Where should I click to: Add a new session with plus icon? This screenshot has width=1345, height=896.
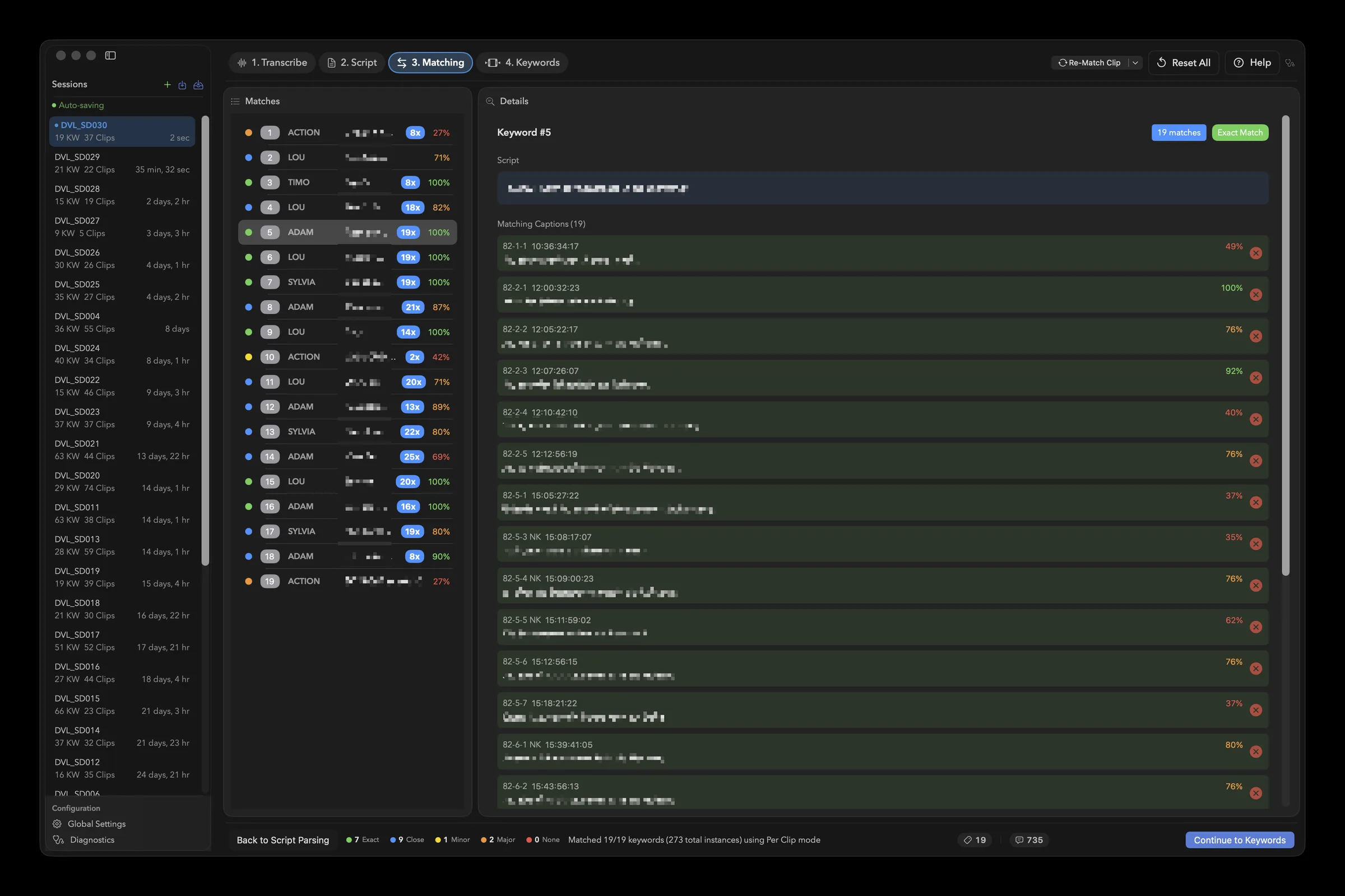(168, 85)
